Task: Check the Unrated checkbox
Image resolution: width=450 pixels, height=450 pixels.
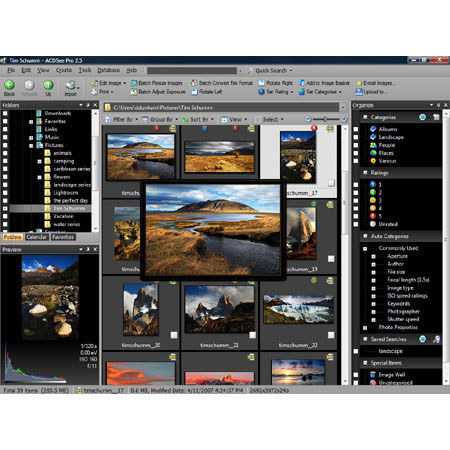Action: tap(356, 224)
